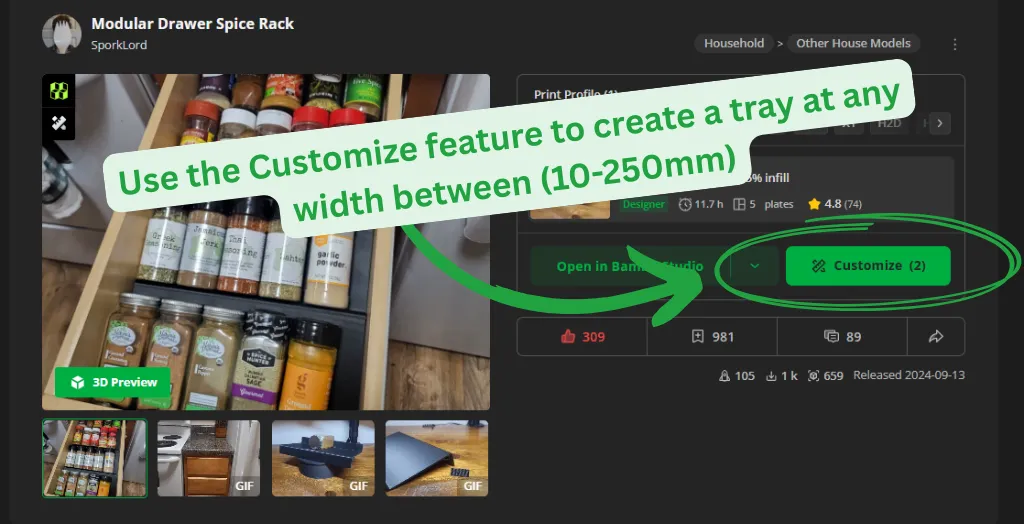Visit SporkLord username link

click(119, 45)
